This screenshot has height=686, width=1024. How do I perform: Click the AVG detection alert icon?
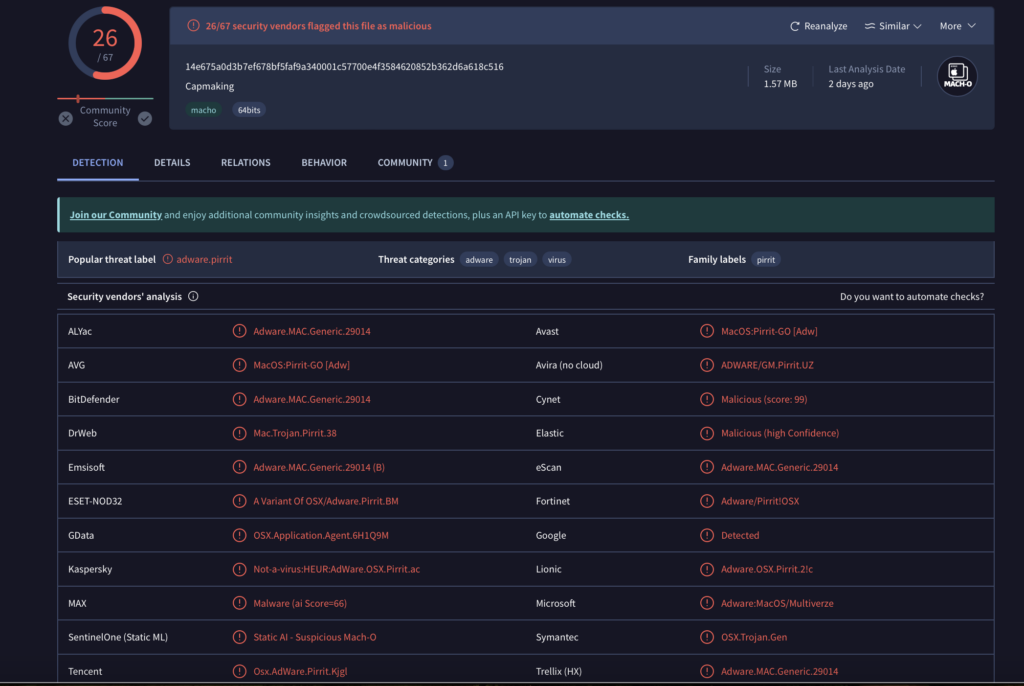tap(239, 365)
